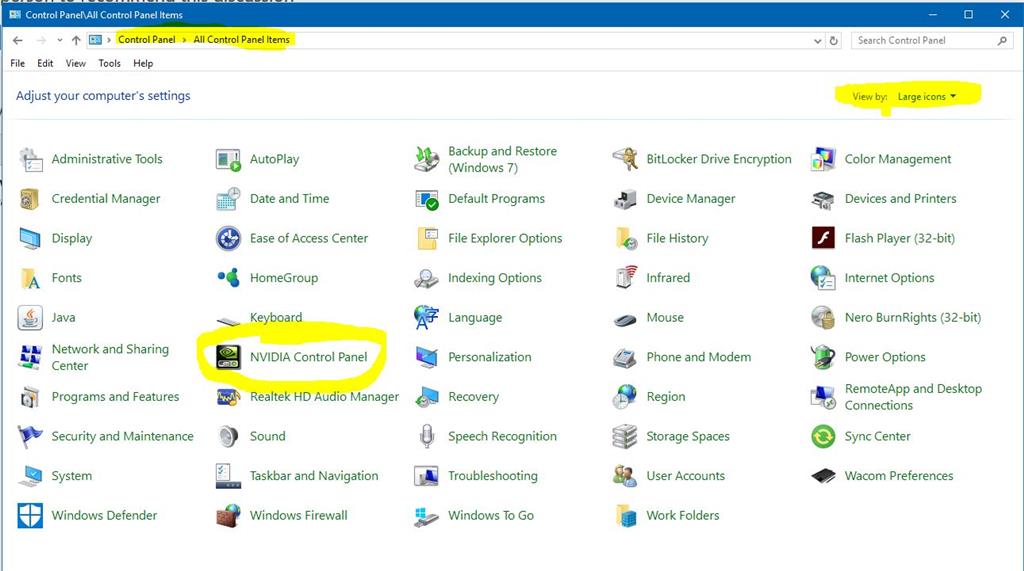
Task: Click the Storage Spaces icon
Action: coord(625,436)
